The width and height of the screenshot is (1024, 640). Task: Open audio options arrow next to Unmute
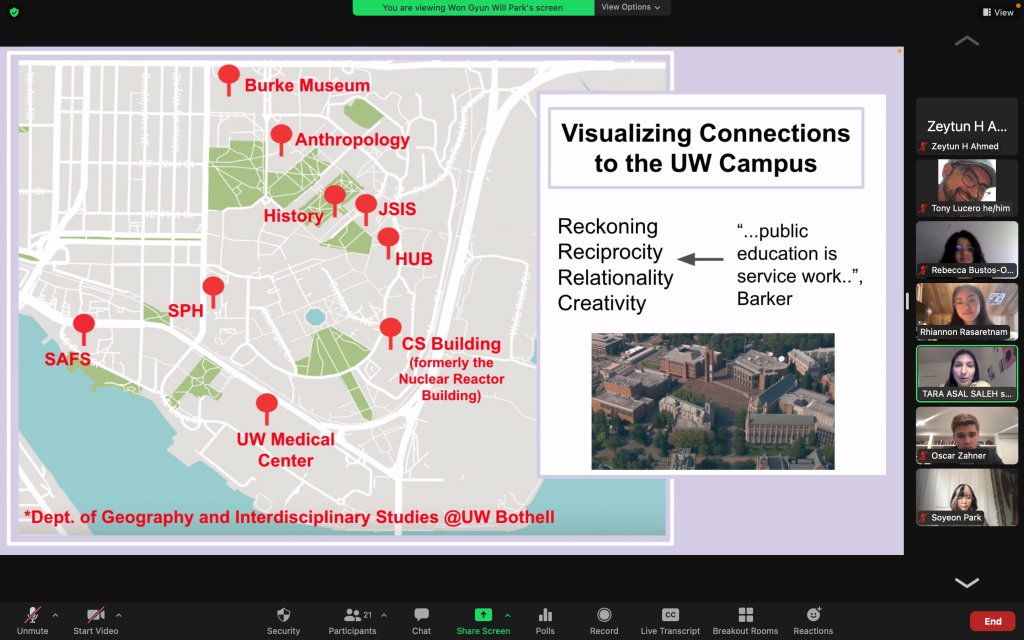click(56, 615)
